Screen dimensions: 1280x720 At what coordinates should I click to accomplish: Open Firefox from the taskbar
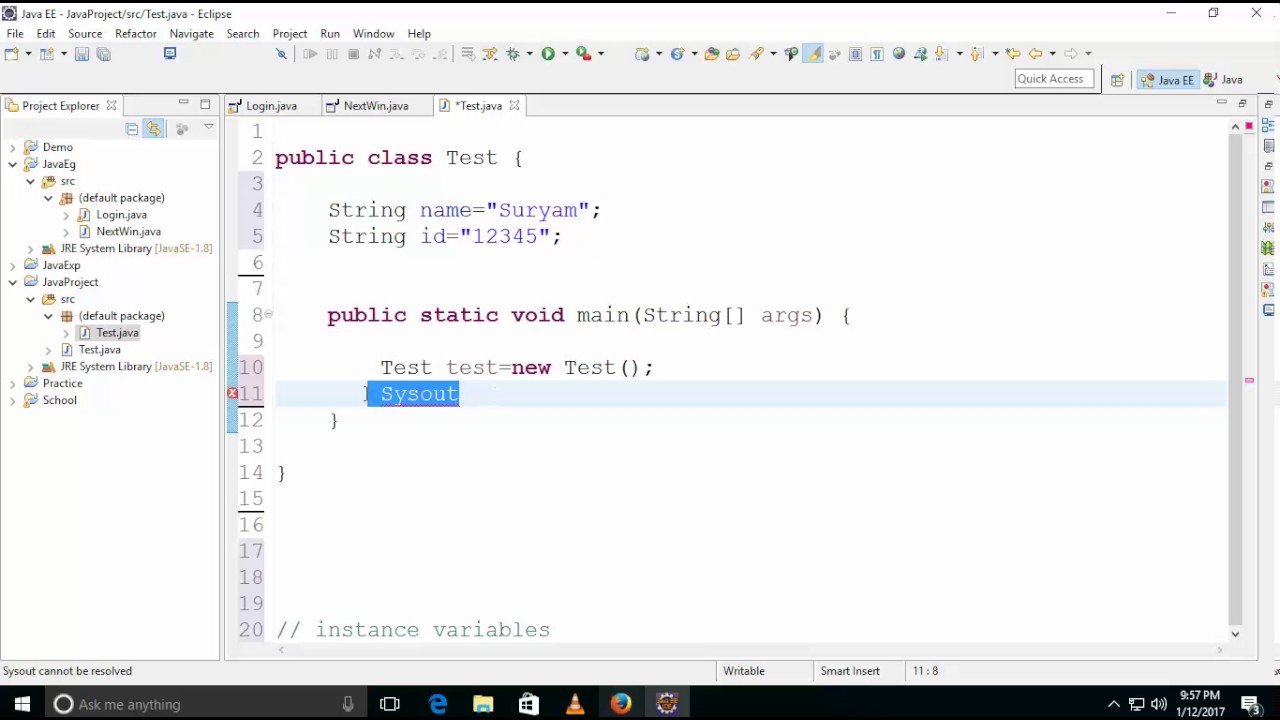621,704
